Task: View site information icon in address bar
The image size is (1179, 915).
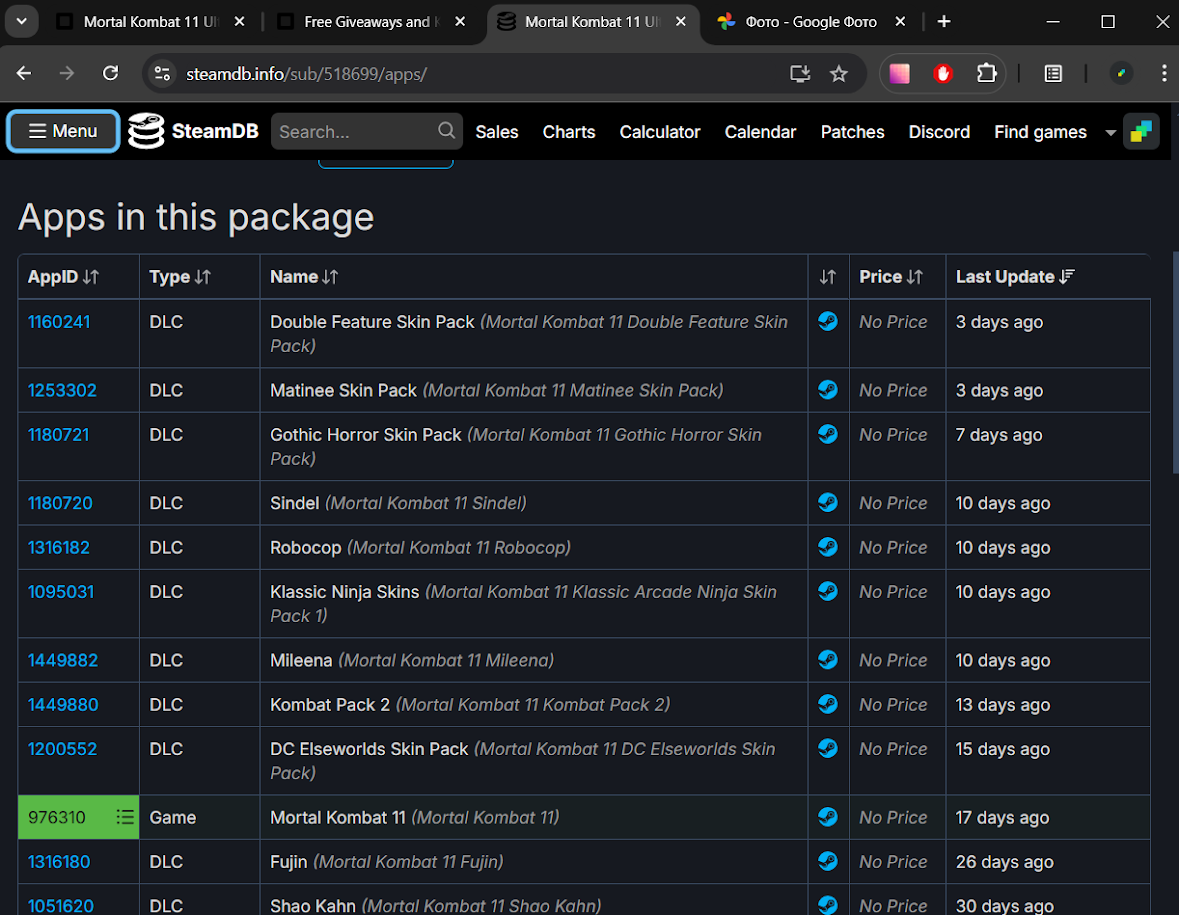Action: coord(162,74)
